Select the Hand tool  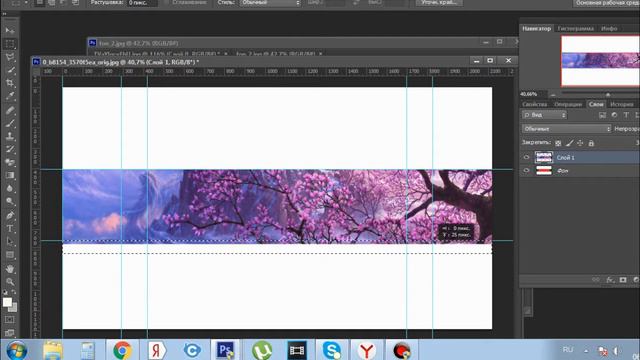10,269
